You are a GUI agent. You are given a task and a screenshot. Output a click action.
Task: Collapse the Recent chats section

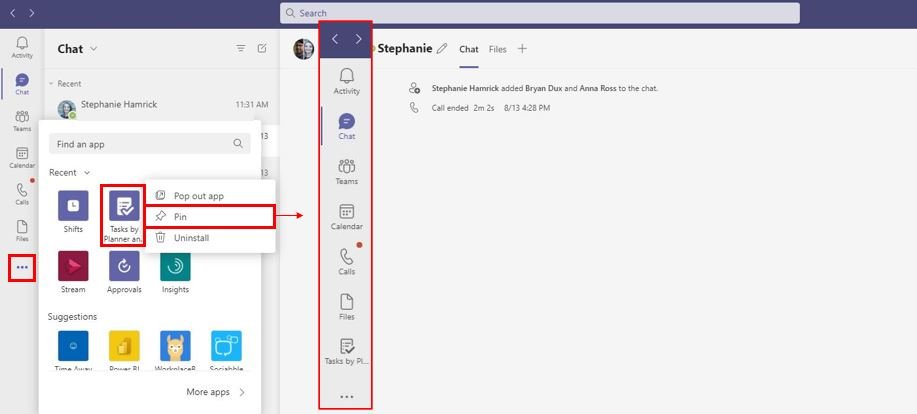(x=51, y=84)
